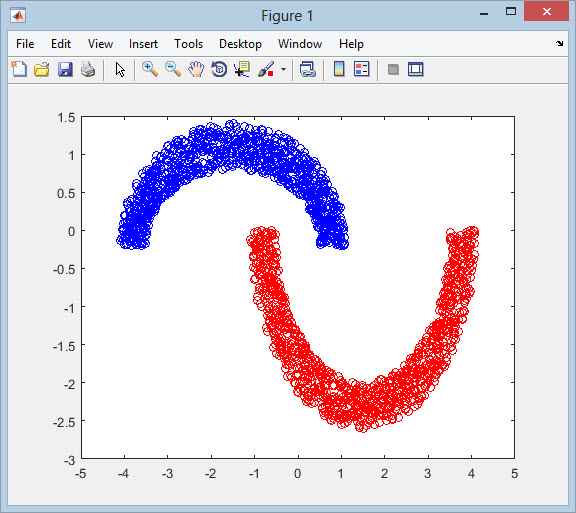Hide plot tools using the gray square icon
Screen dimensions: 576x513
click(x=393, y=69)
